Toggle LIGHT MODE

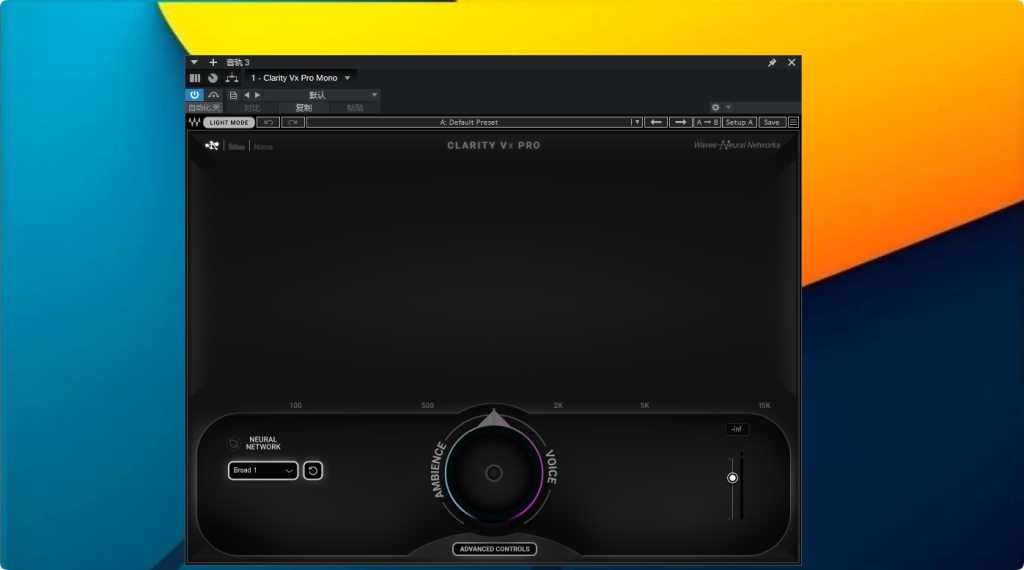[x=229, y=122]
